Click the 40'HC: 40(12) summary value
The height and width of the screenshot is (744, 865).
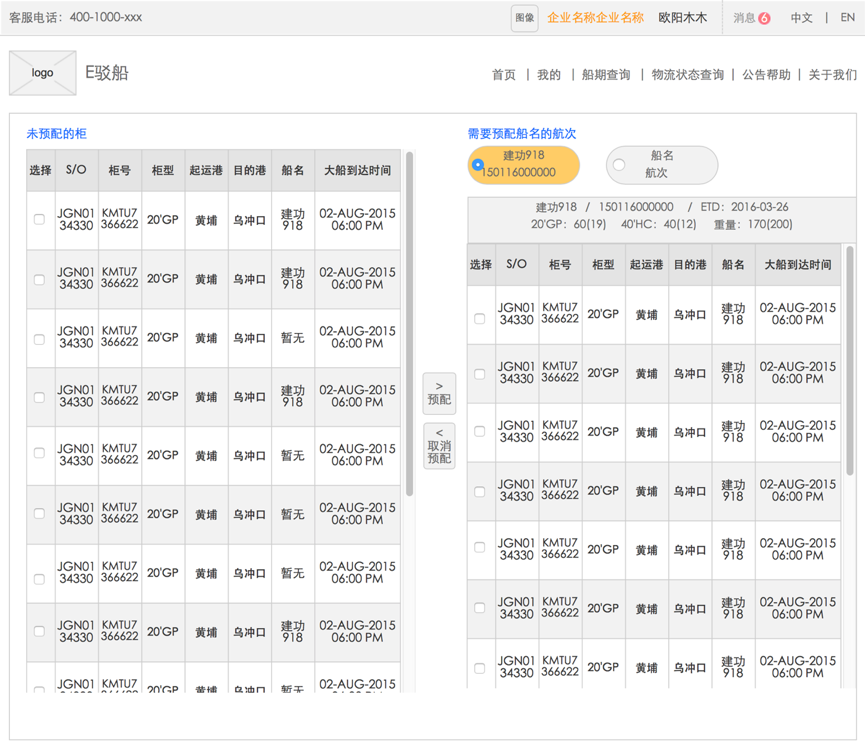(659, 224)
